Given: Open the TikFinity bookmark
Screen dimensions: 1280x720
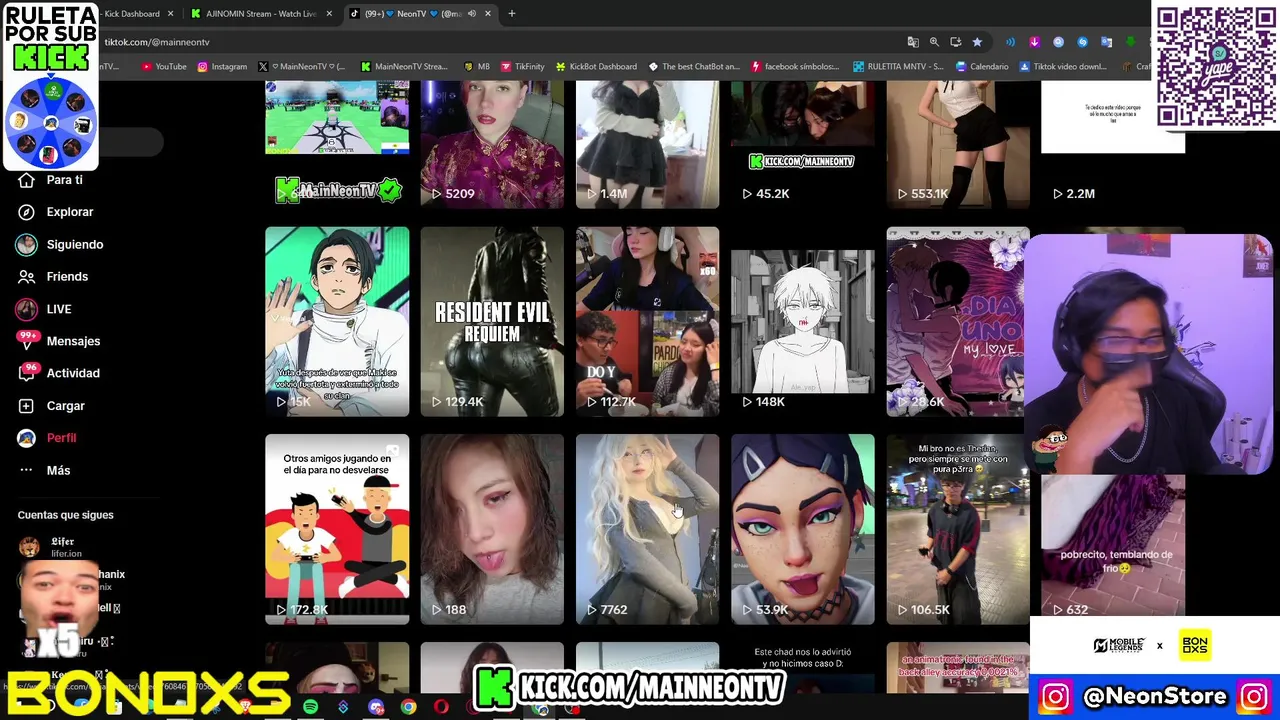Looking at the screenshot, I should click(522, 67).
